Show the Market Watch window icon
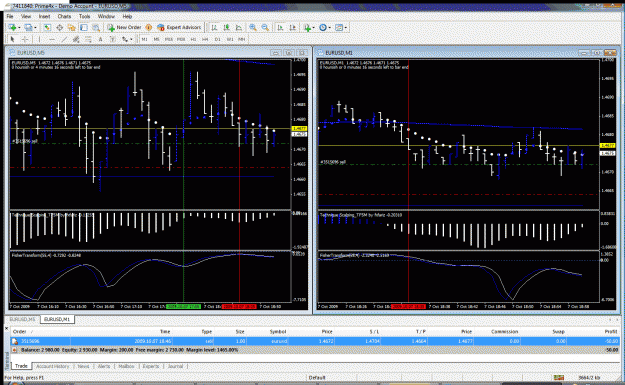625x385 pixels. (x=47, y=28)
